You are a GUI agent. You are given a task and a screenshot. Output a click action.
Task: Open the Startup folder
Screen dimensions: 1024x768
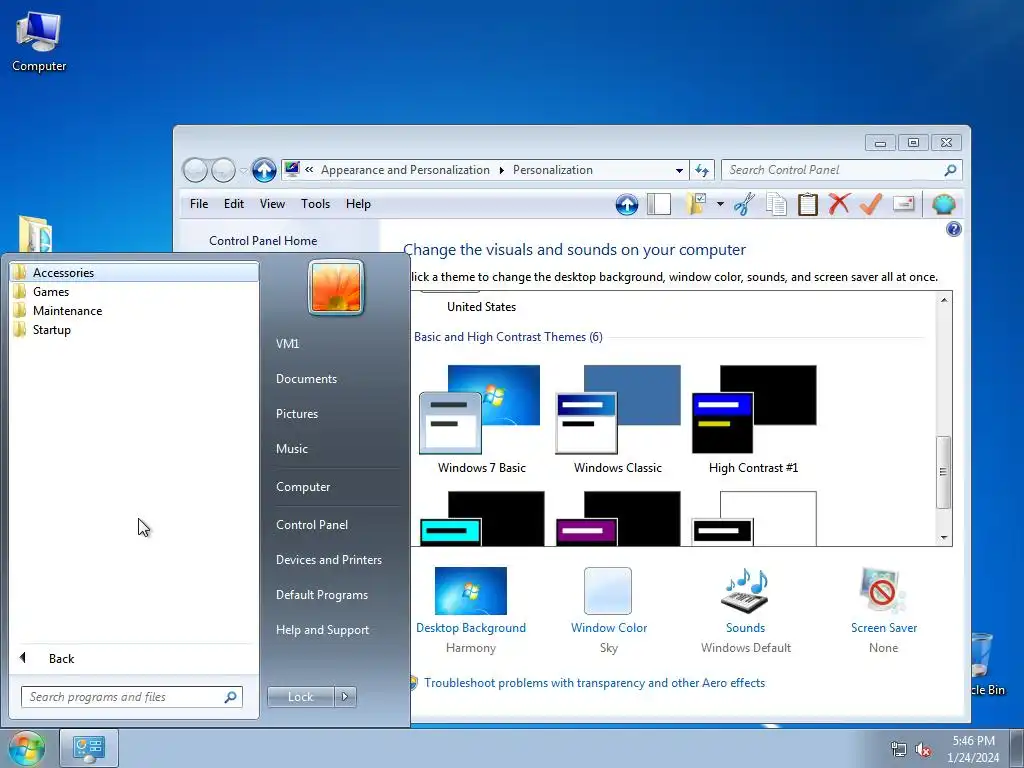pyautogui.click(x=135, y=329)
